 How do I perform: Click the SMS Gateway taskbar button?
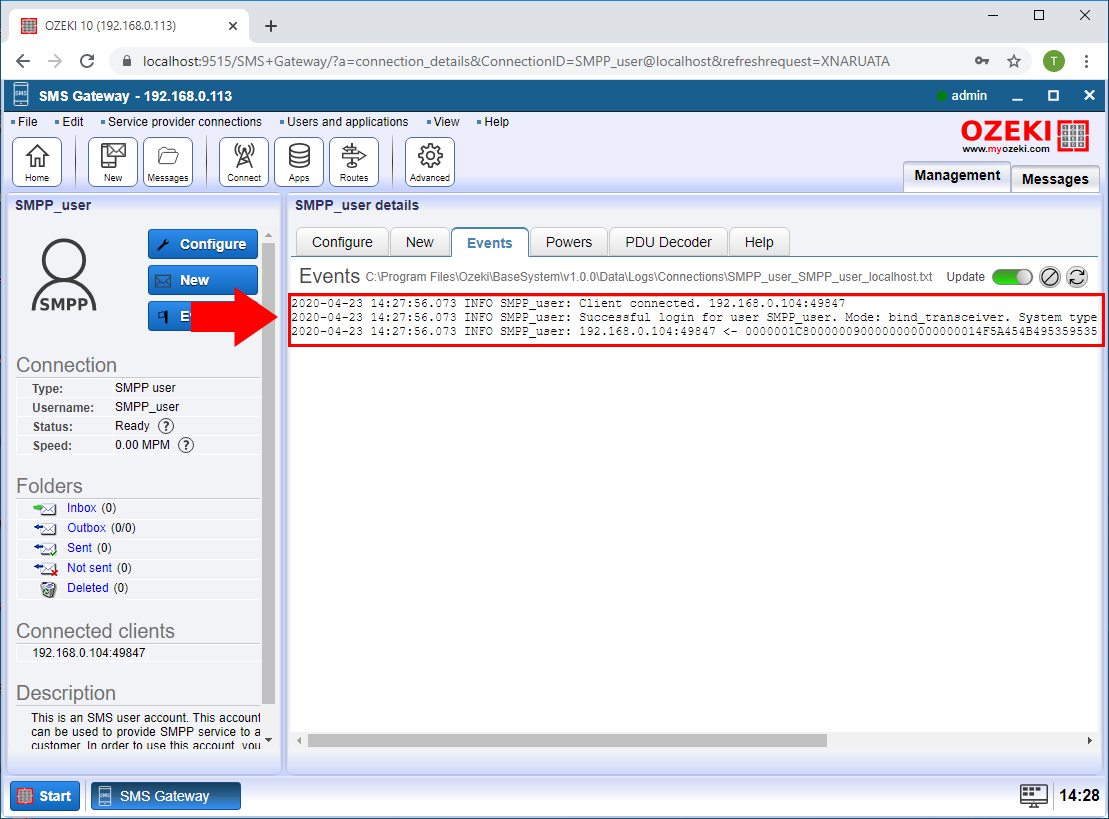(x=165, y=796)
